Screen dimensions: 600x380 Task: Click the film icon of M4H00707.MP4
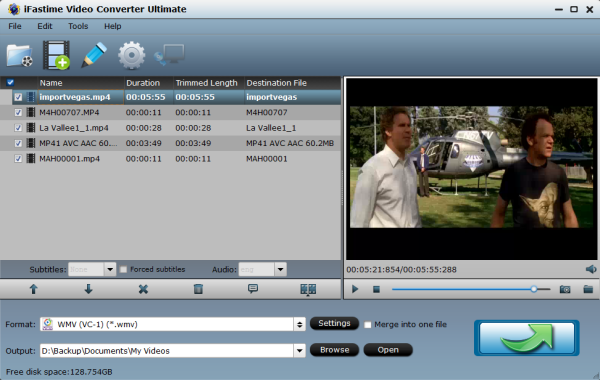click(x=31, y=112)
